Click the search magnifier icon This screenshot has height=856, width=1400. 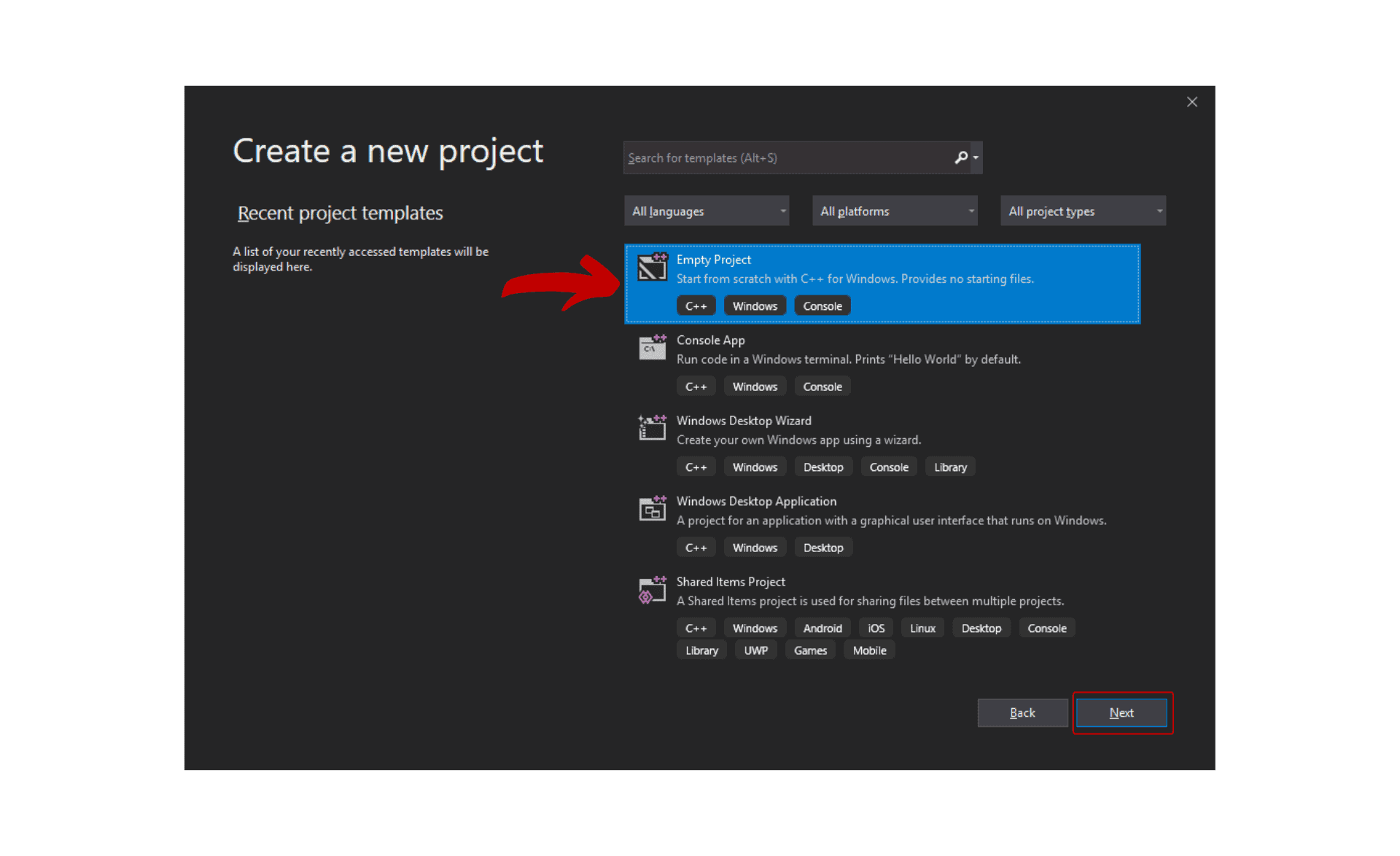(961, 157)
